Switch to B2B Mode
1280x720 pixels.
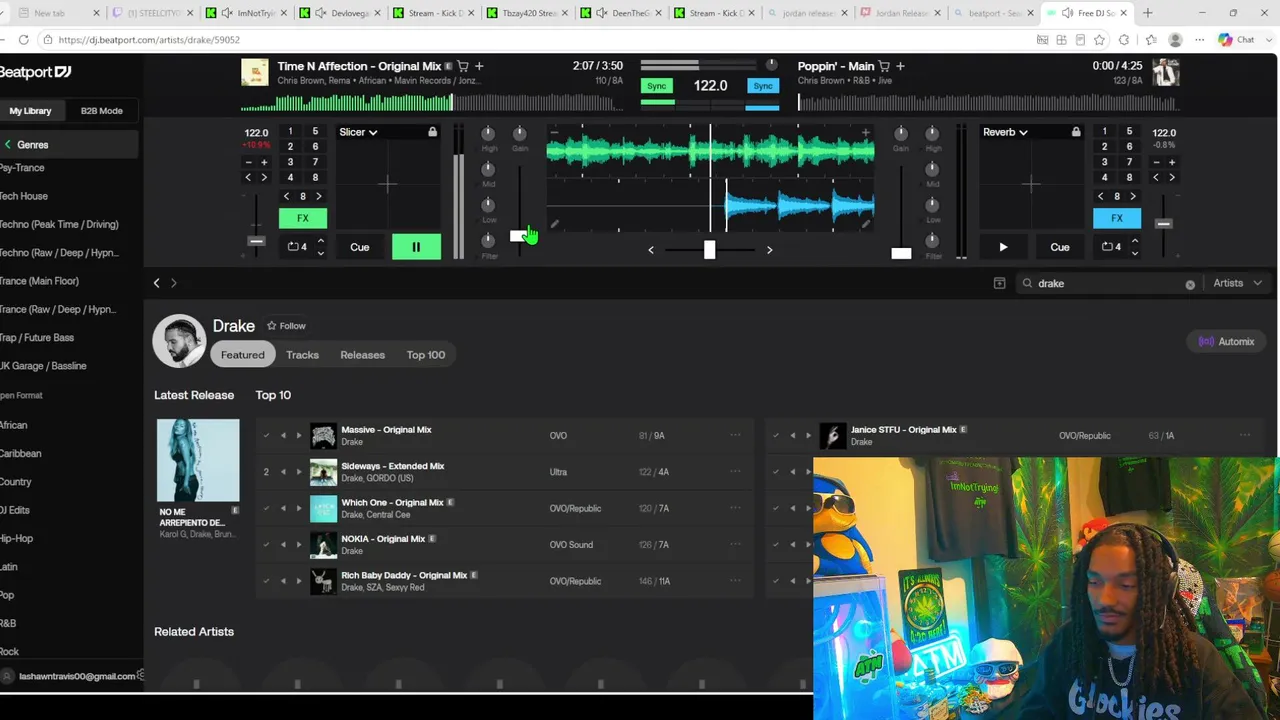click(101, 111)
